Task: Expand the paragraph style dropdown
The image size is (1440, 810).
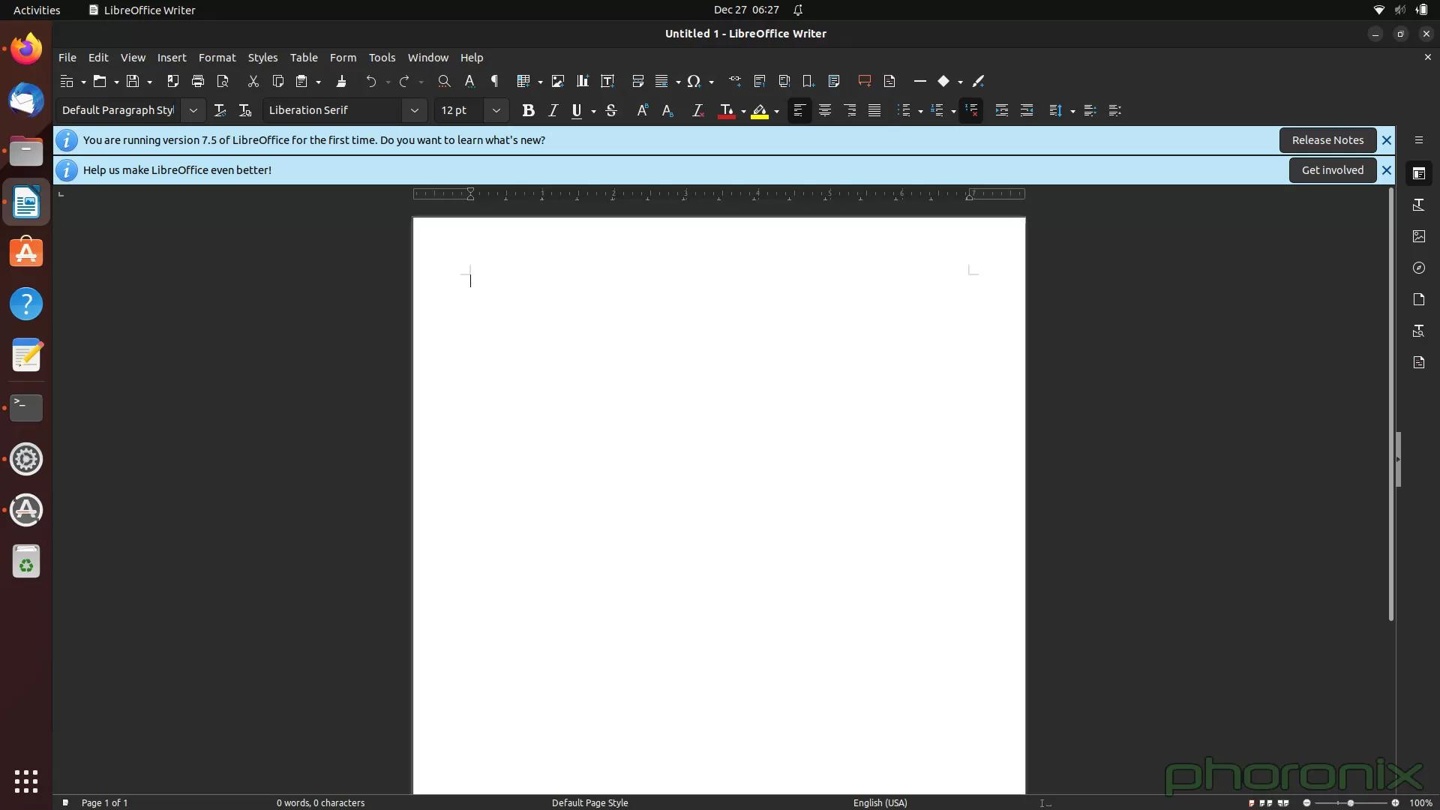Action: click(193, 111)
